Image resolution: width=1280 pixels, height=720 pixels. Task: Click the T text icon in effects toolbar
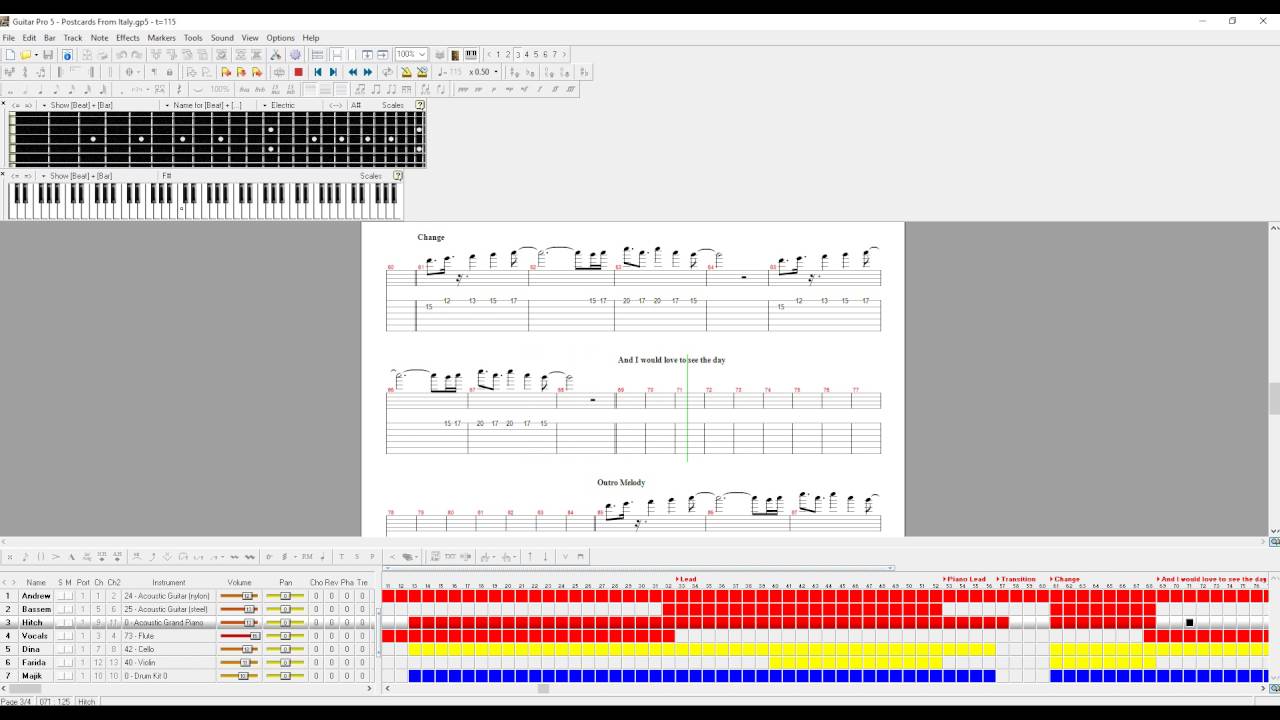(341, 557)
